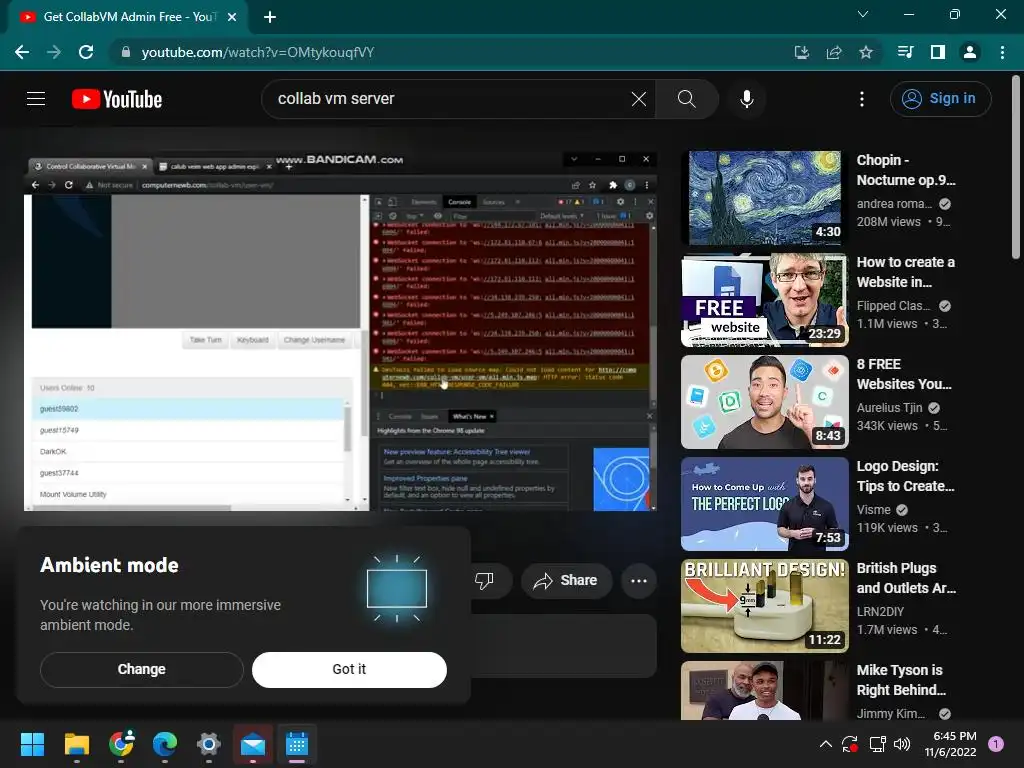Go to YouTube home via logo
The height and width of the screenshot is (768, 1024).
[x=117, y=99]
